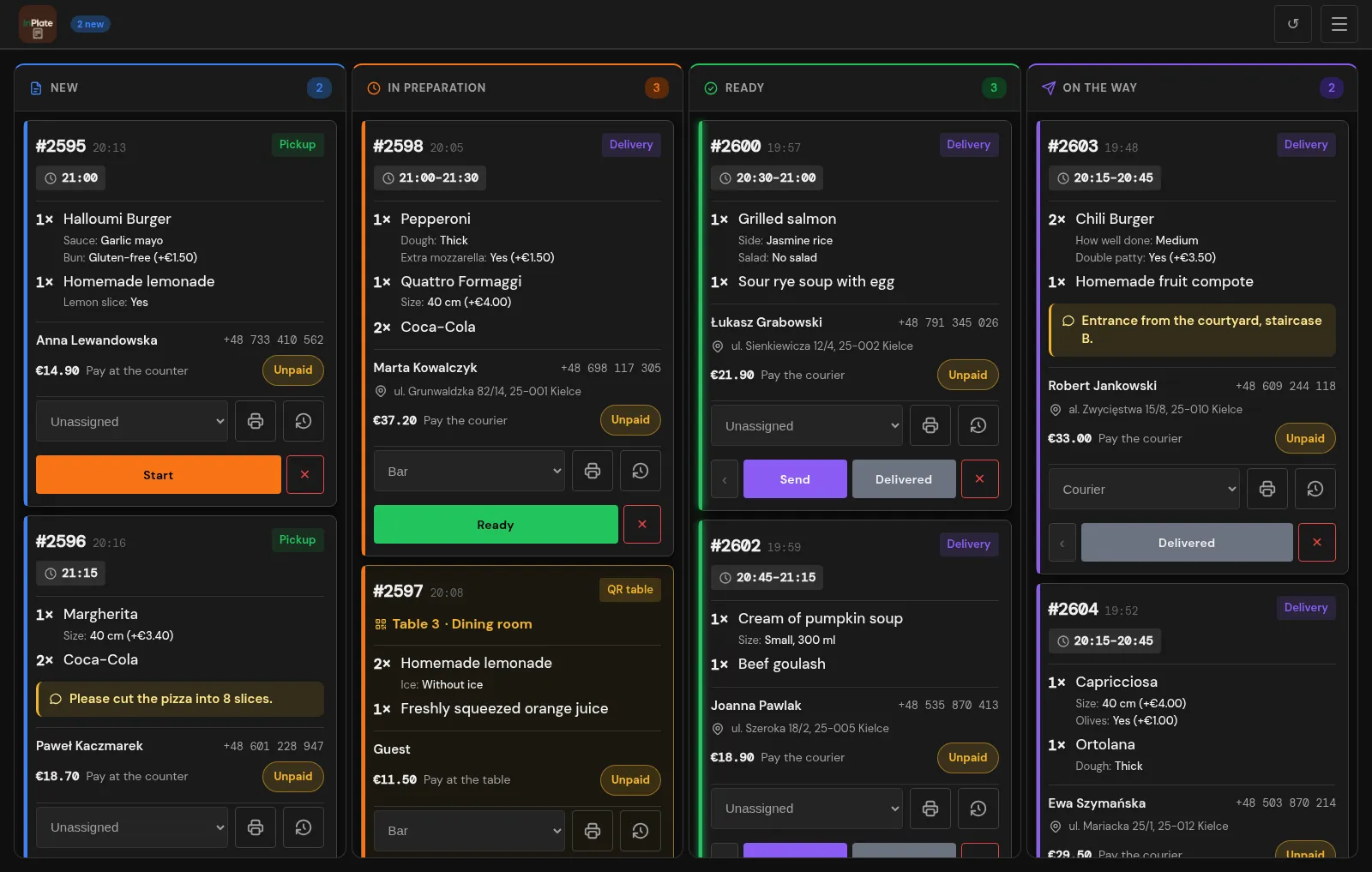Print order #2600 ticket
The image size is (1372, 872).
click(930, 425)
